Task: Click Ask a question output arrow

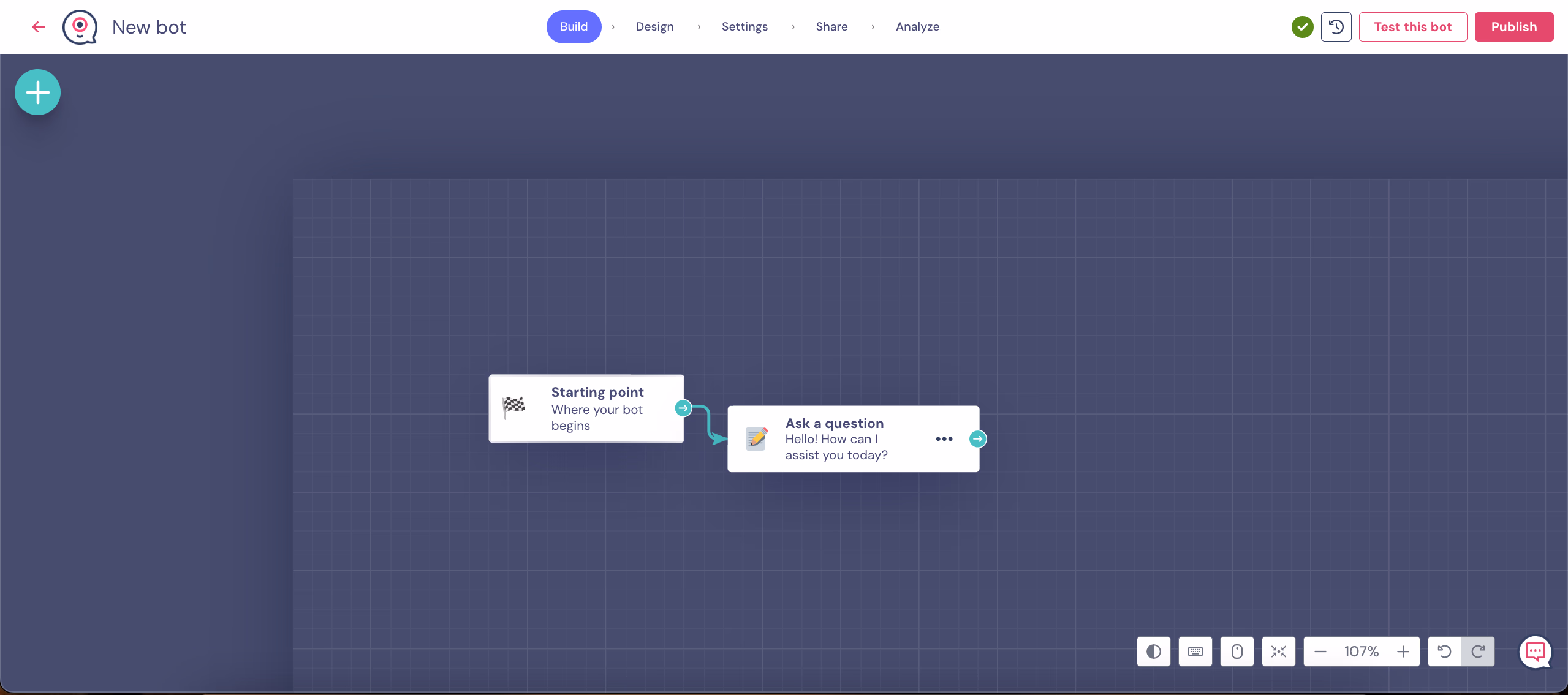Action: [x=977, y=439]
